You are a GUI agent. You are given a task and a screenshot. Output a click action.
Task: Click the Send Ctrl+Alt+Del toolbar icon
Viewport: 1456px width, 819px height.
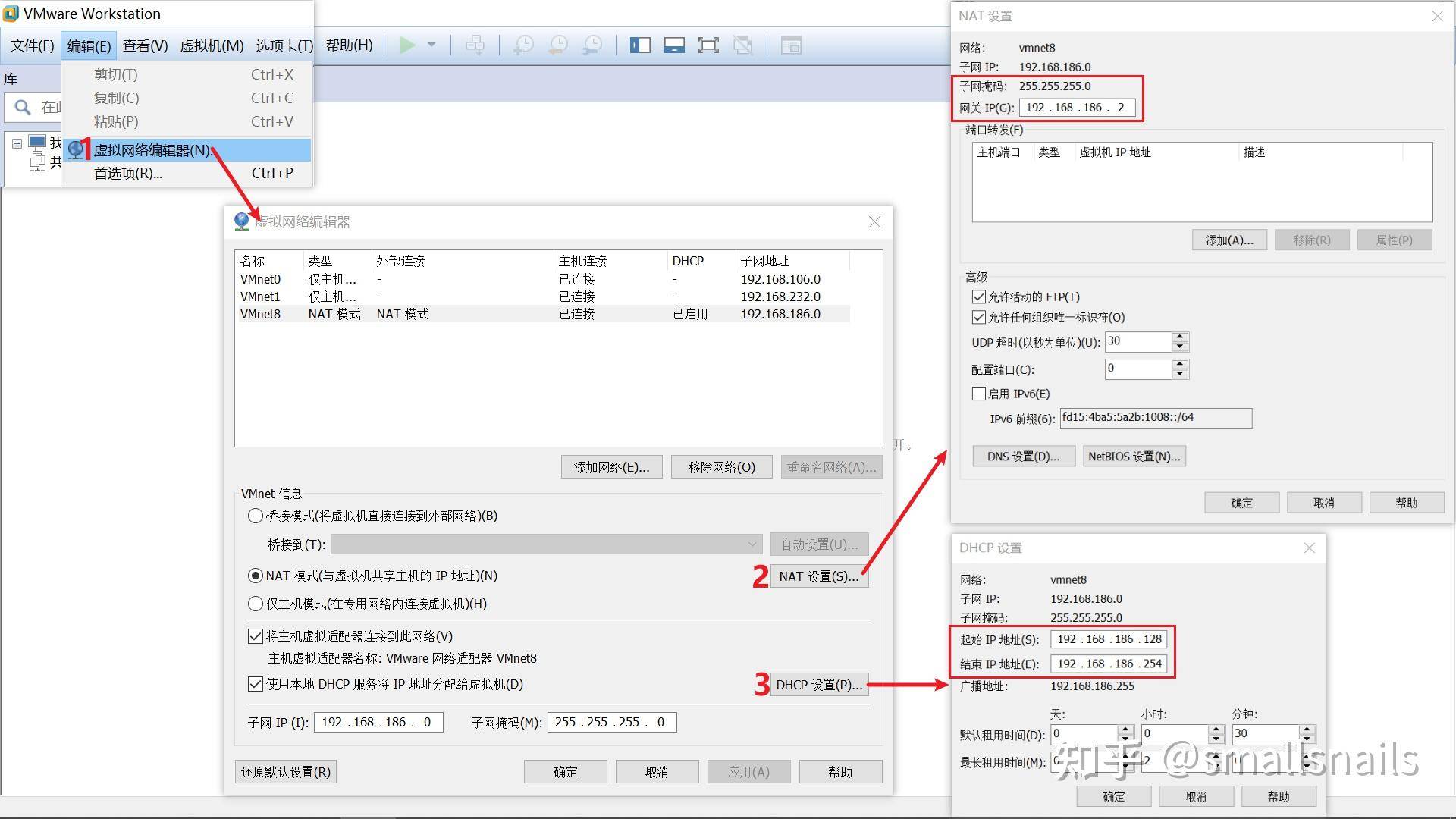(x=475, y=45)
